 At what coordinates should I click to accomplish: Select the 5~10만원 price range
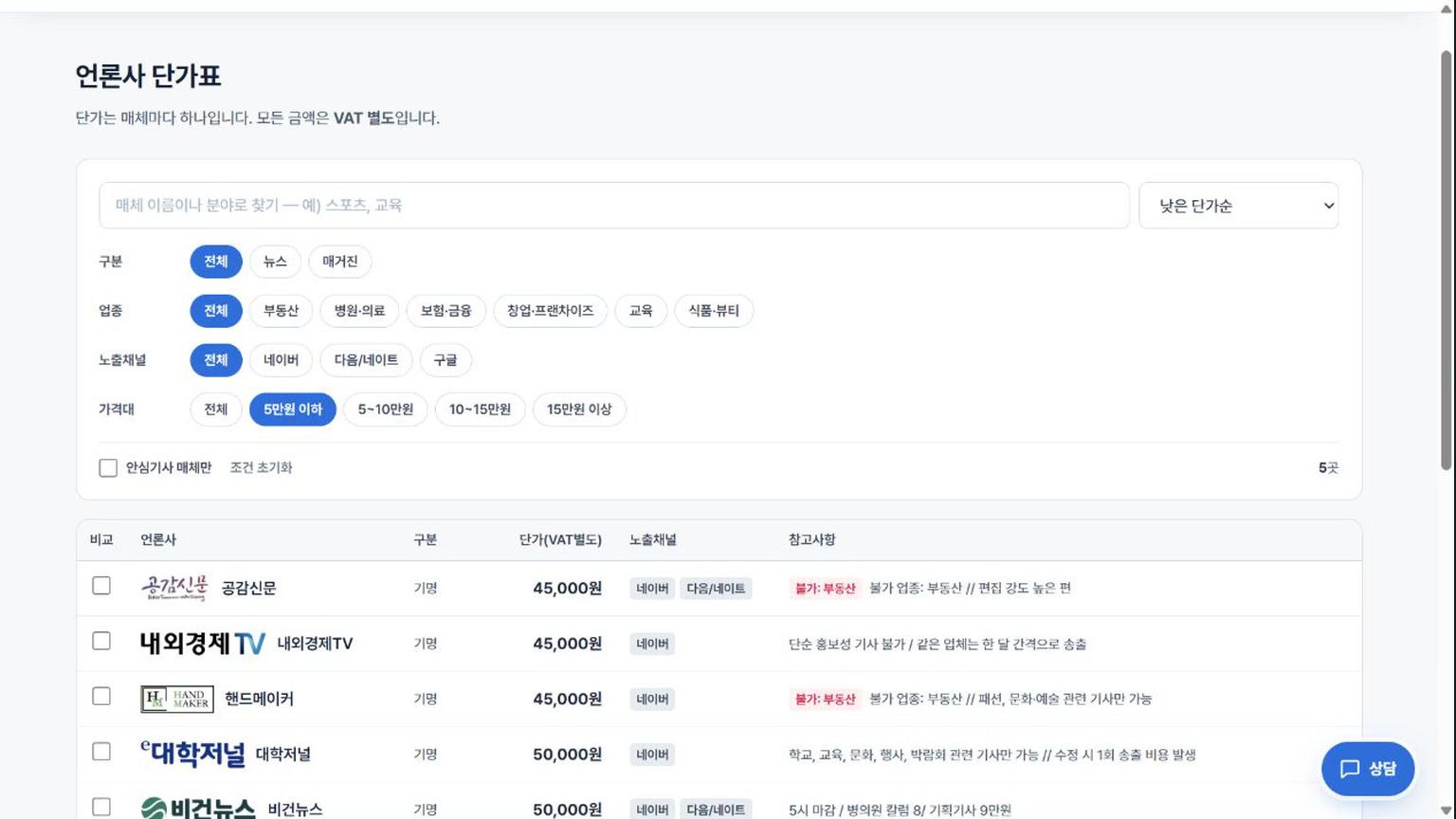tap(386, 409)
